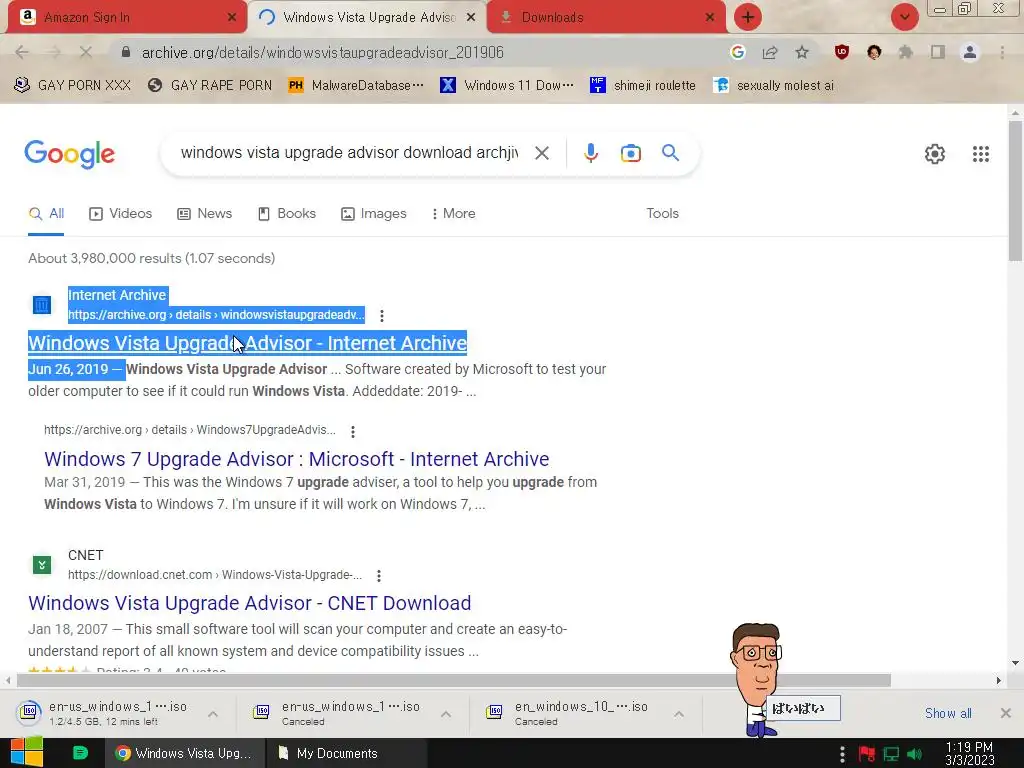This screenshot has width=1024, height=768.
Task: Close the Amazon Sign In tab
Action: pos(232,17)
